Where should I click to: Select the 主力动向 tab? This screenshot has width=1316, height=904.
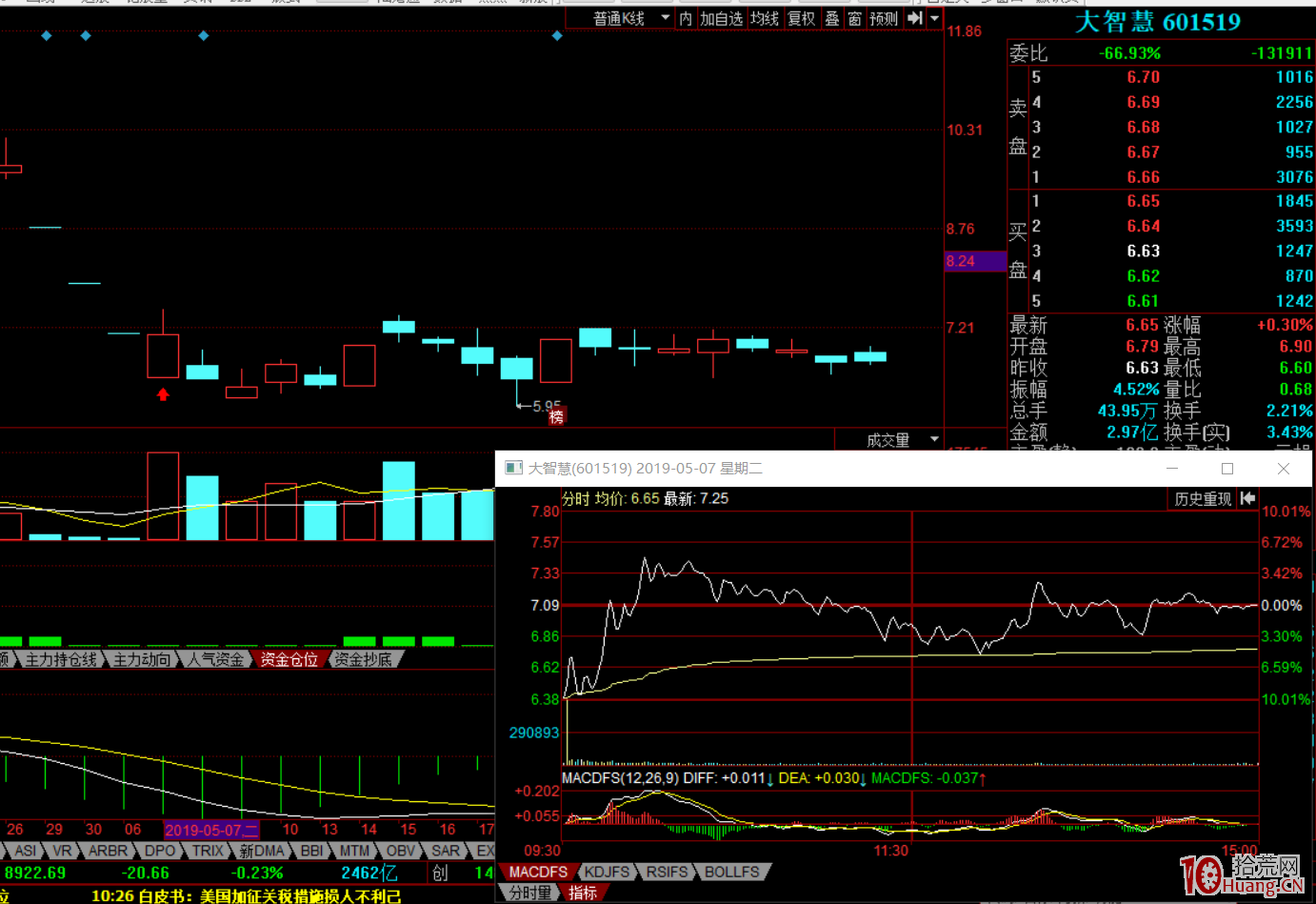tap(142, 659)
